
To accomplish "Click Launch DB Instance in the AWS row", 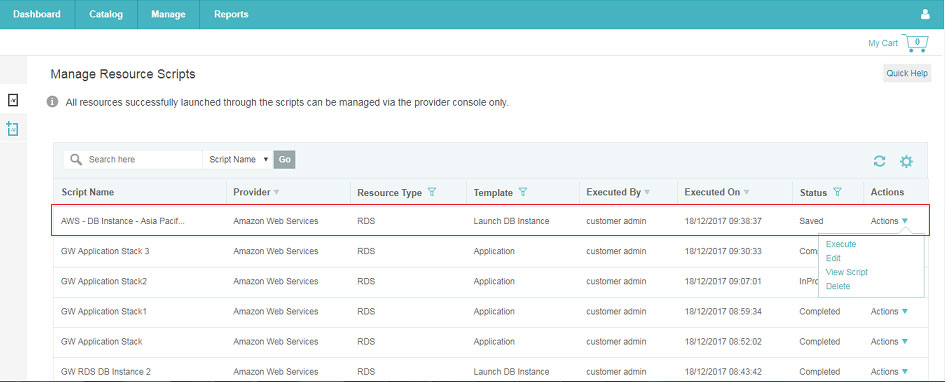I will (x=511, y=221).
